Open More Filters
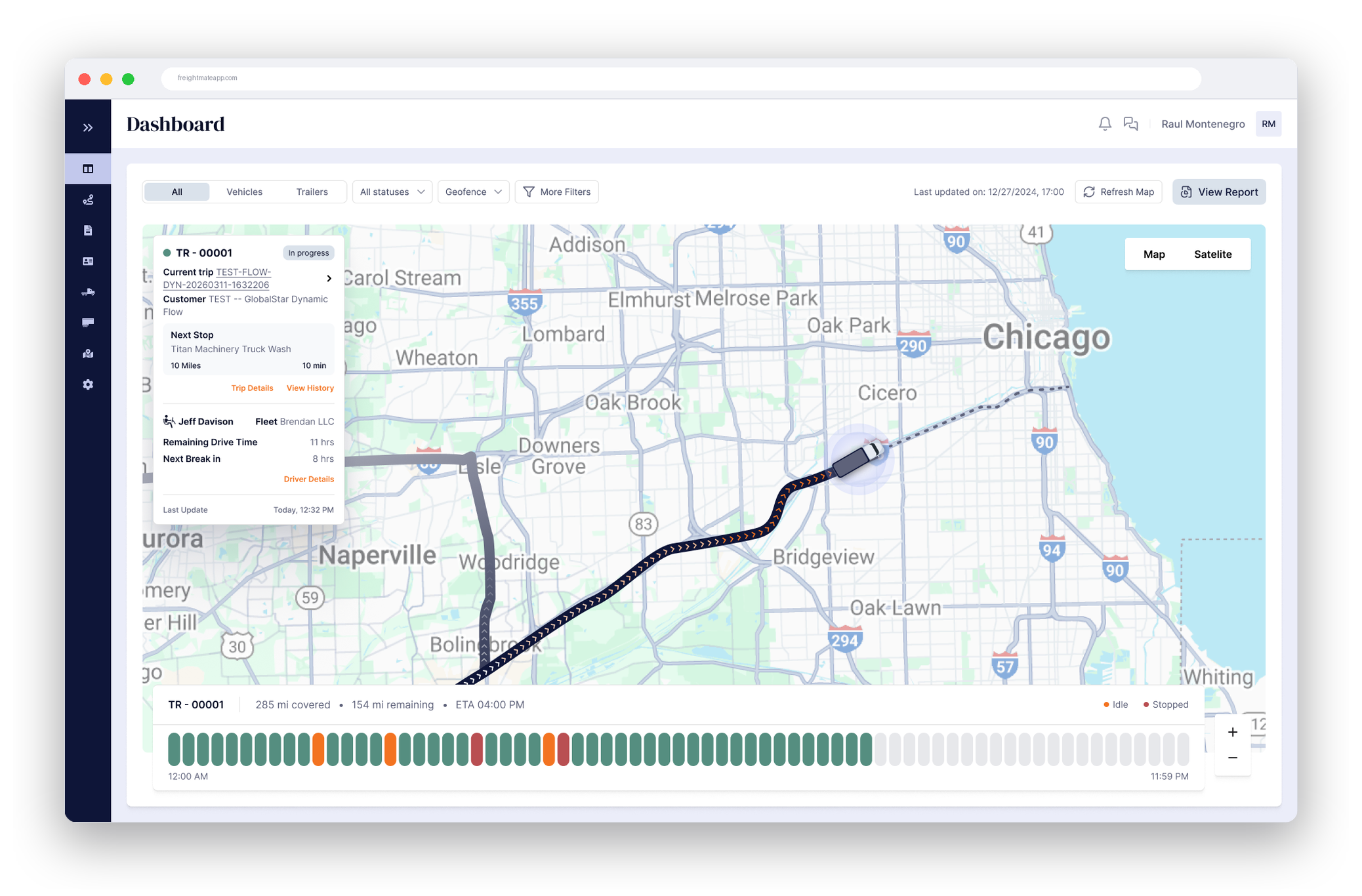1362x896 pixels. click(556, 192)
